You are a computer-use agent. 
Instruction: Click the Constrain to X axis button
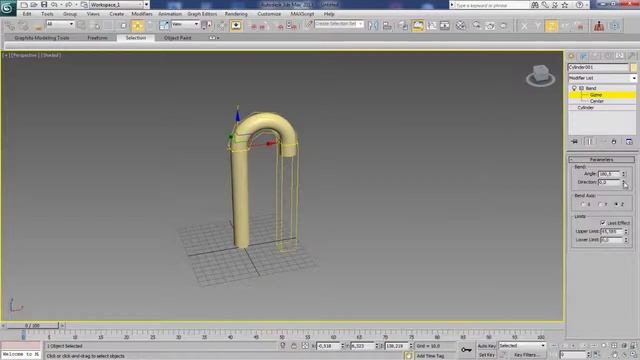tap(524, 26)
